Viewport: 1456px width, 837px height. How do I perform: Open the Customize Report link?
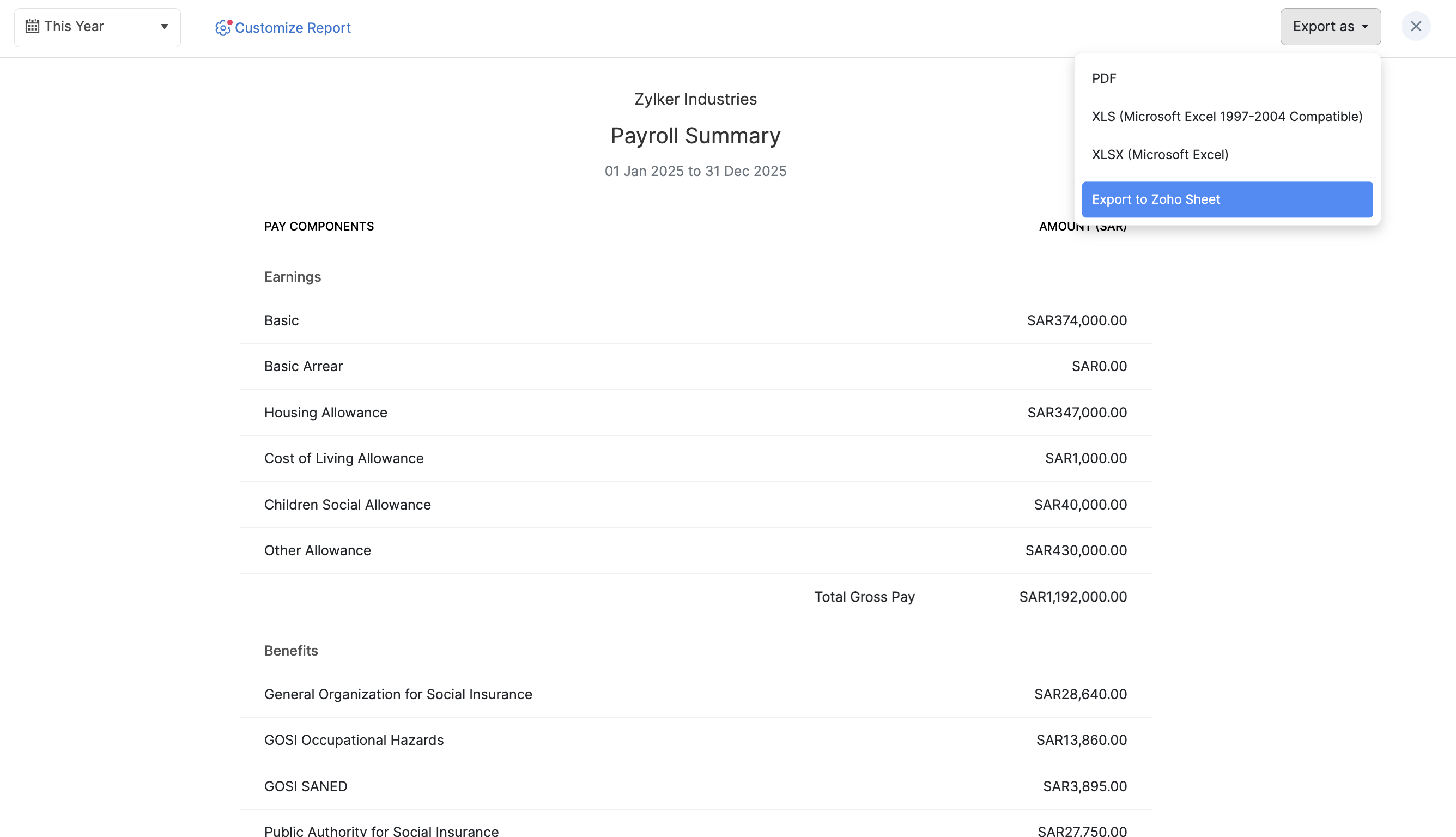coord(292,28)
